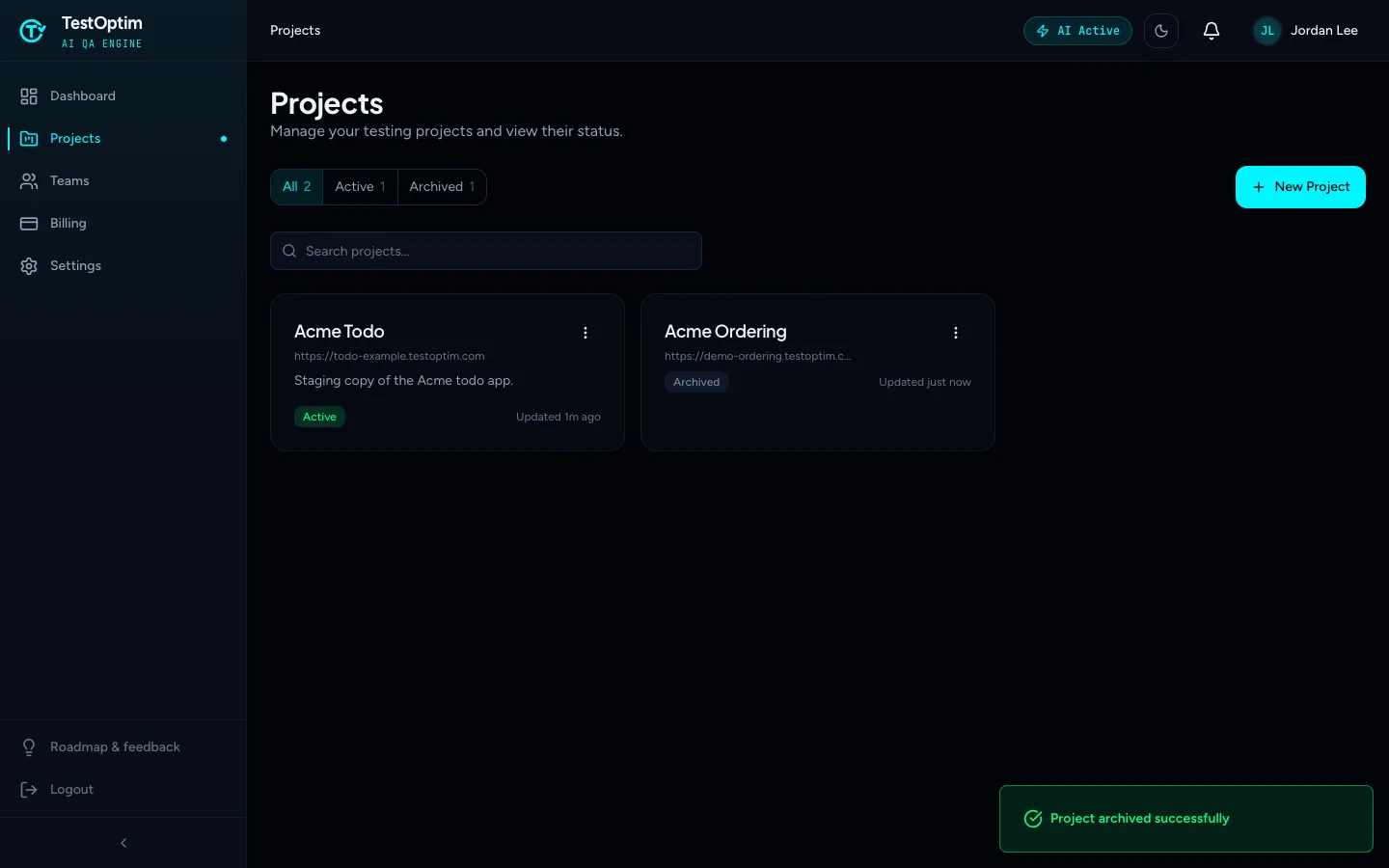Click the Active status badge

click(319, 417)
